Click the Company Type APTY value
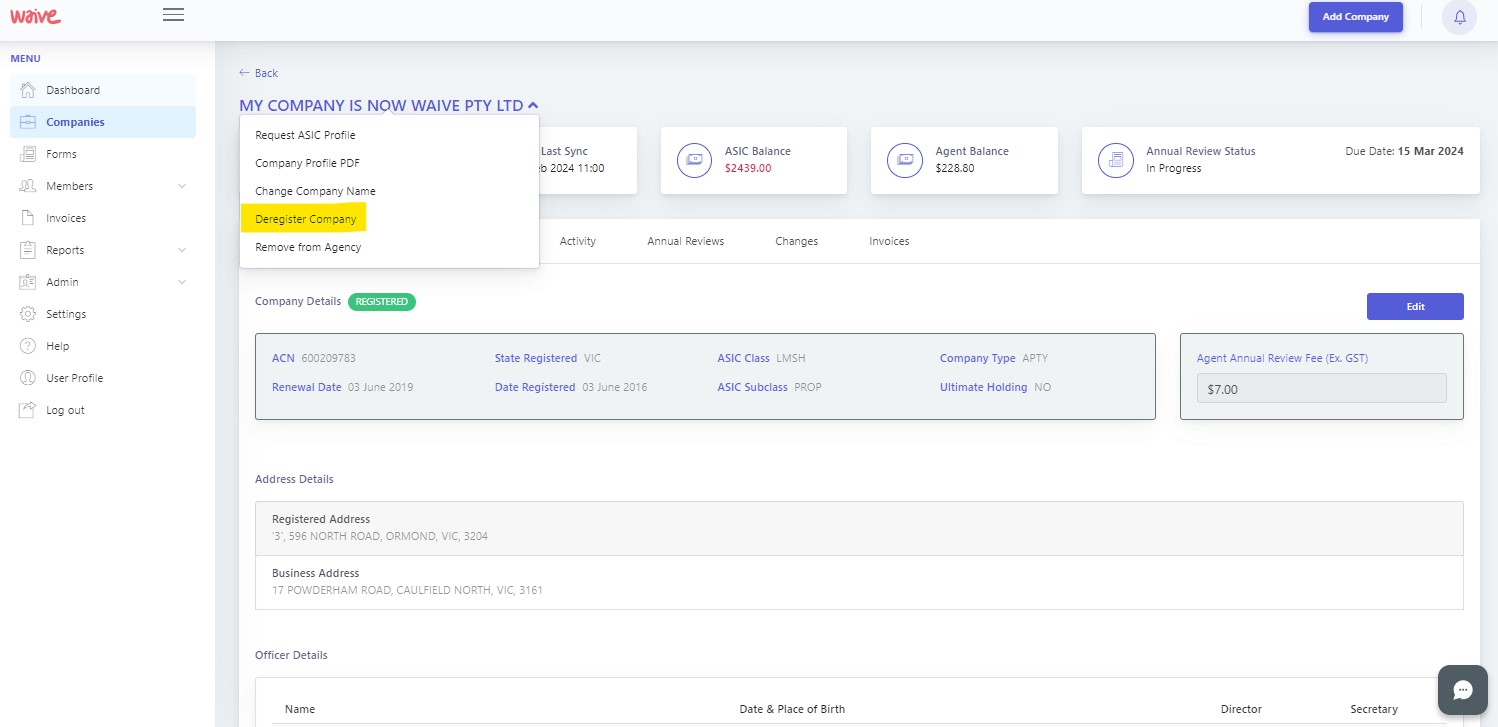 coord(1035,358)
